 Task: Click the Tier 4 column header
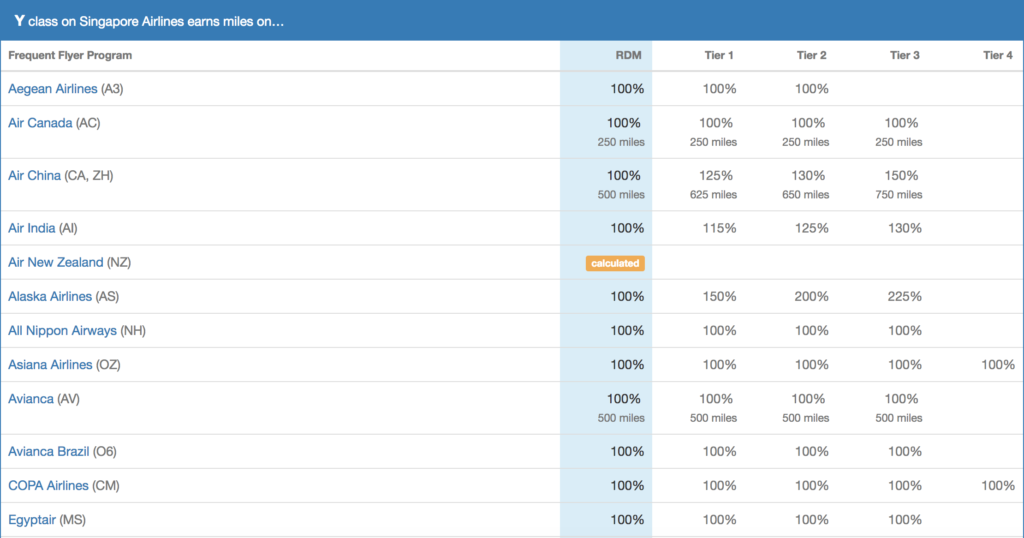997,56
